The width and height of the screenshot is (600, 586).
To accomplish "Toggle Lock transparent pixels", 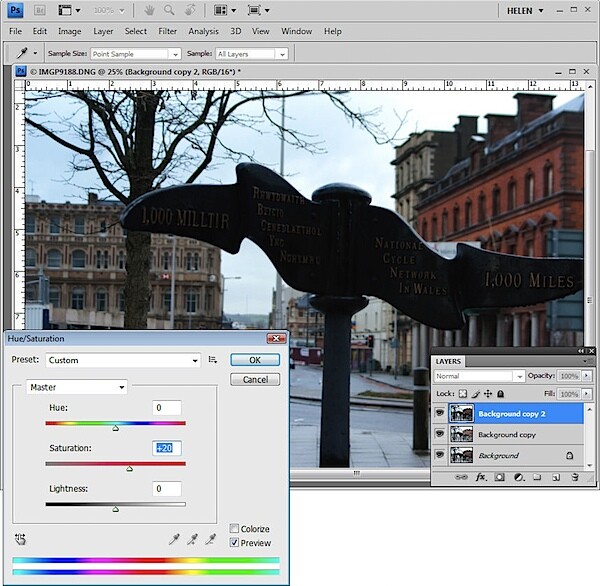I will click(463, 393).
